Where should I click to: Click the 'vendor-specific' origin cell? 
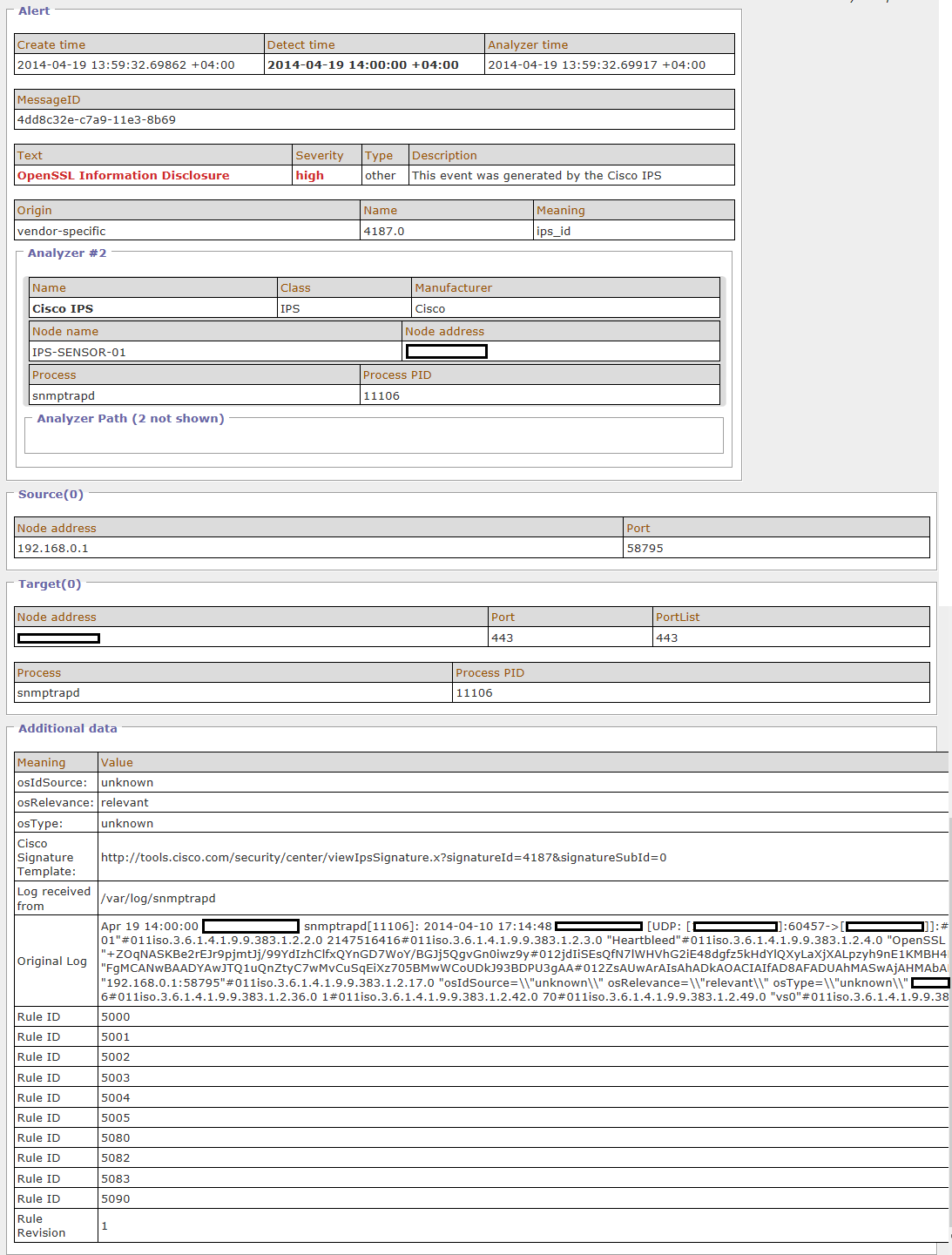[x=61, y=232]
